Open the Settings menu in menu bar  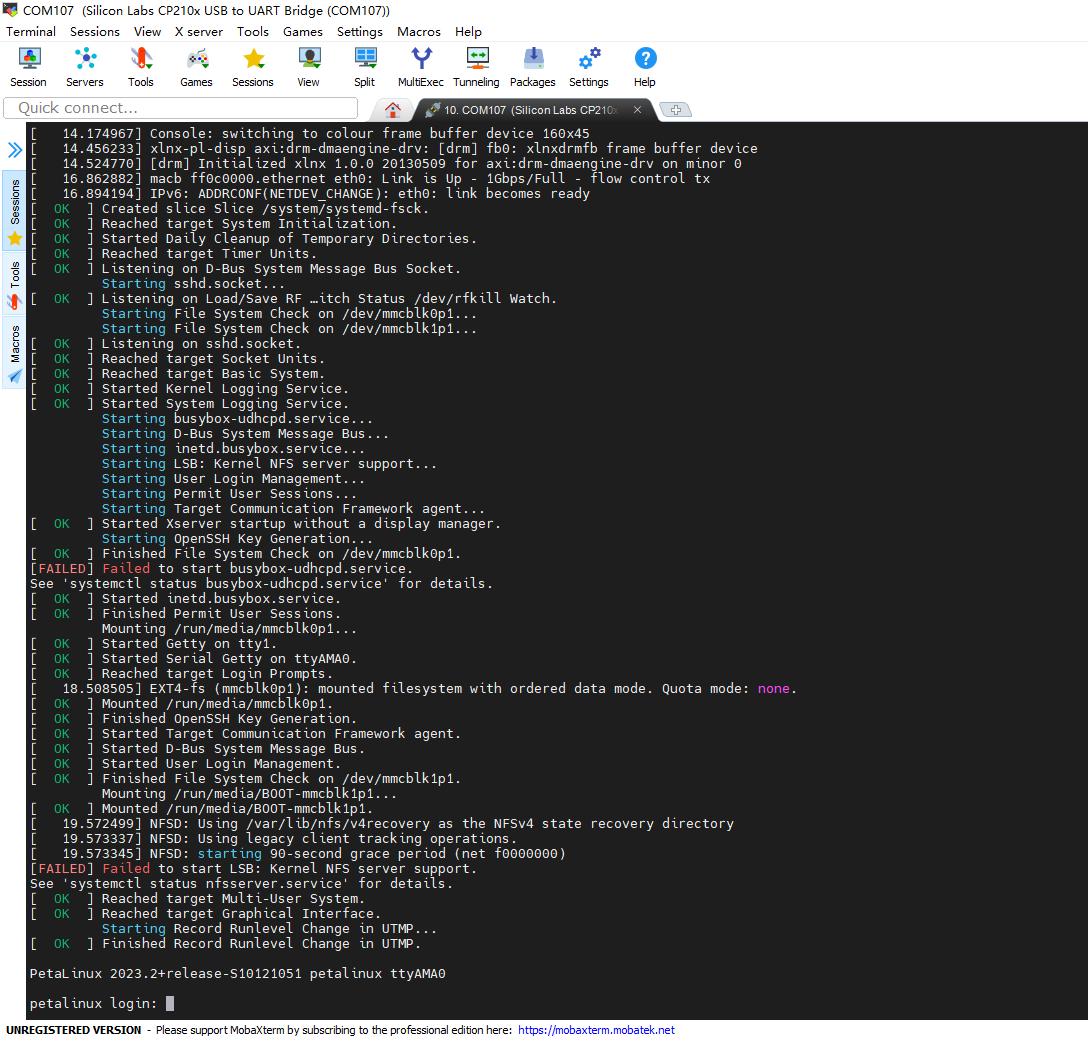(x=359, y=31)
